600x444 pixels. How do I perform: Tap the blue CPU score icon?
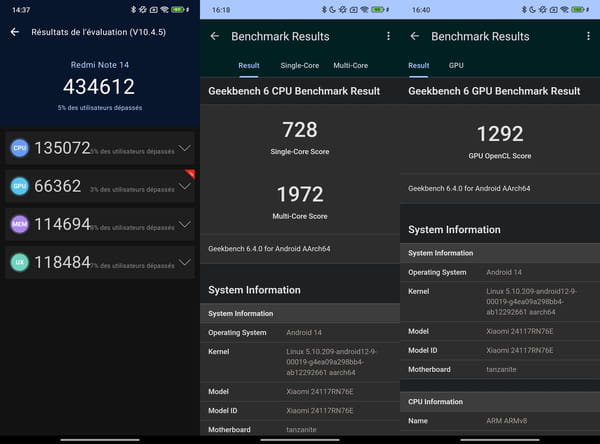point(20,148)
